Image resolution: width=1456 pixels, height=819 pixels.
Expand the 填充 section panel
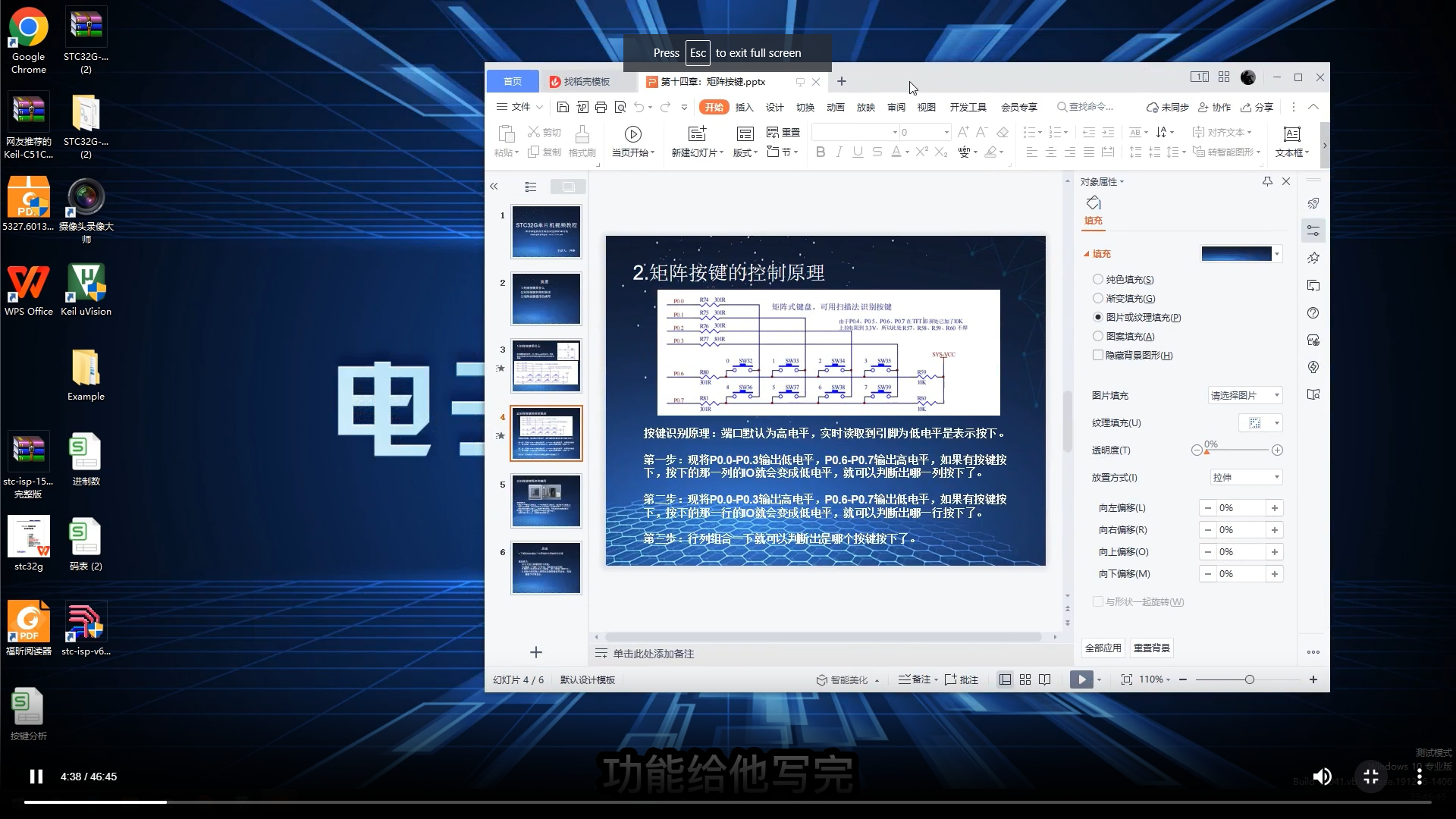(x=1088, y=253)
